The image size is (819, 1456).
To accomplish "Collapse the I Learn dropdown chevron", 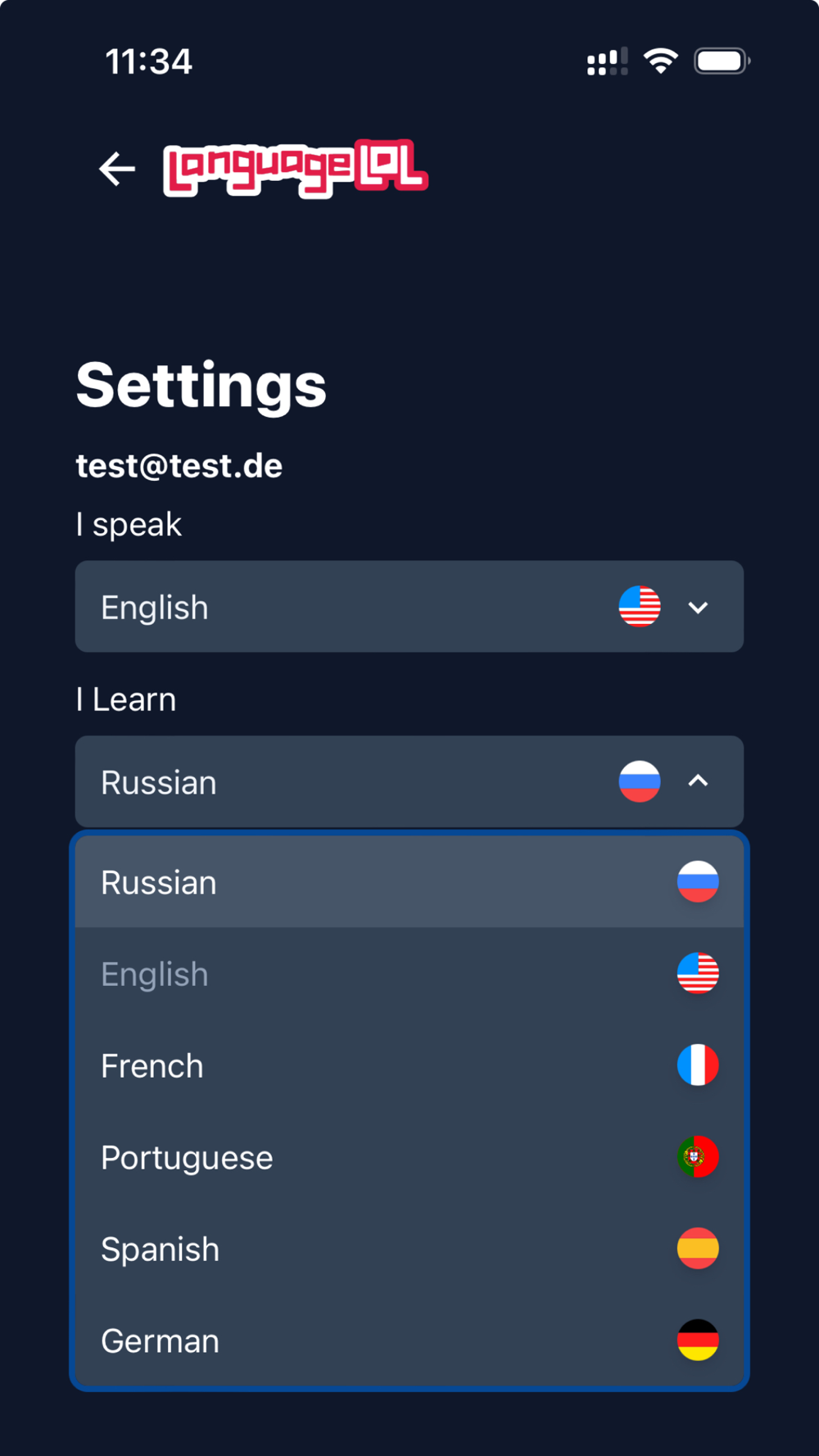I will (x=698, y=781).
